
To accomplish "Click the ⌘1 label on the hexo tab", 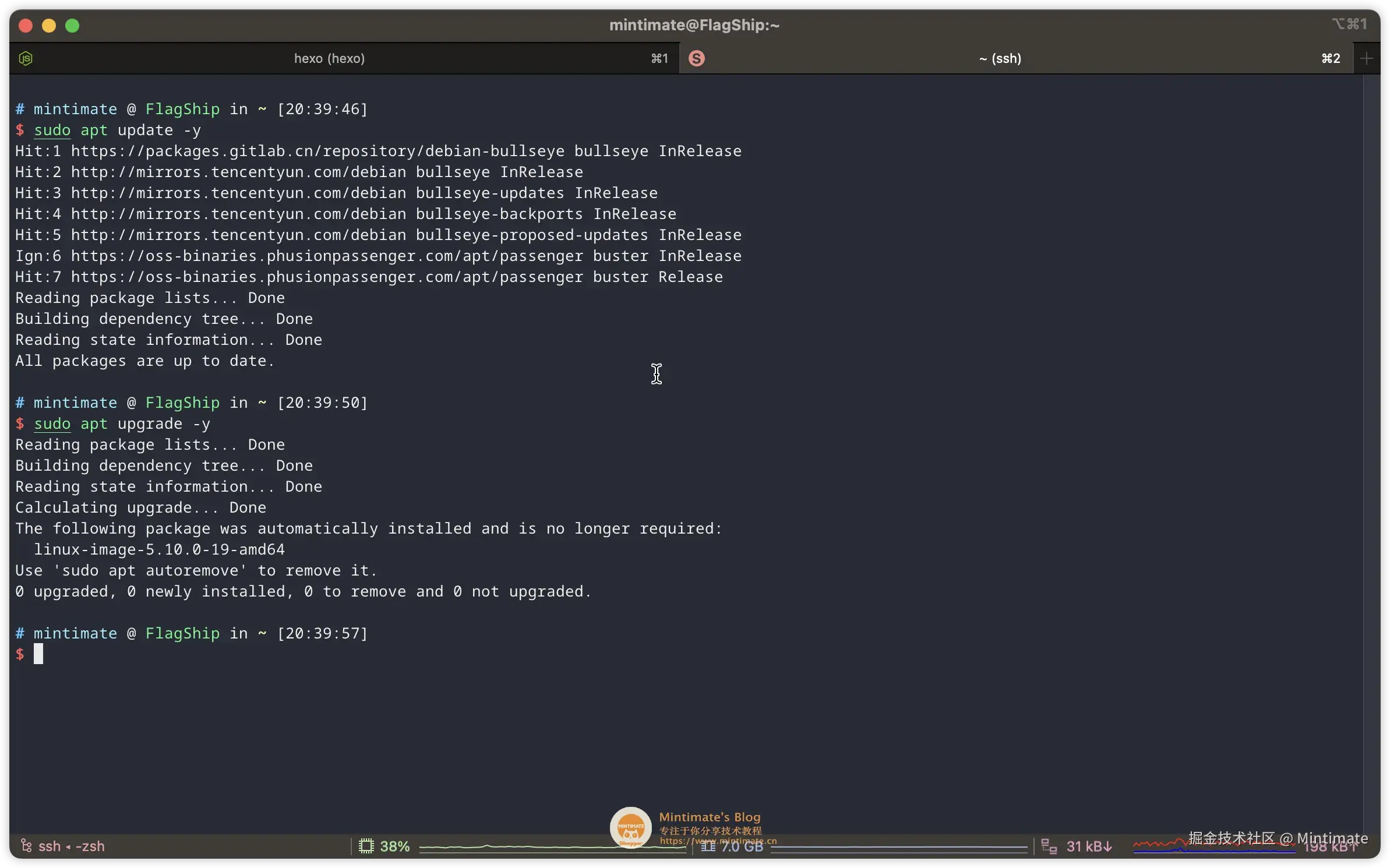I will click(658, 58).
